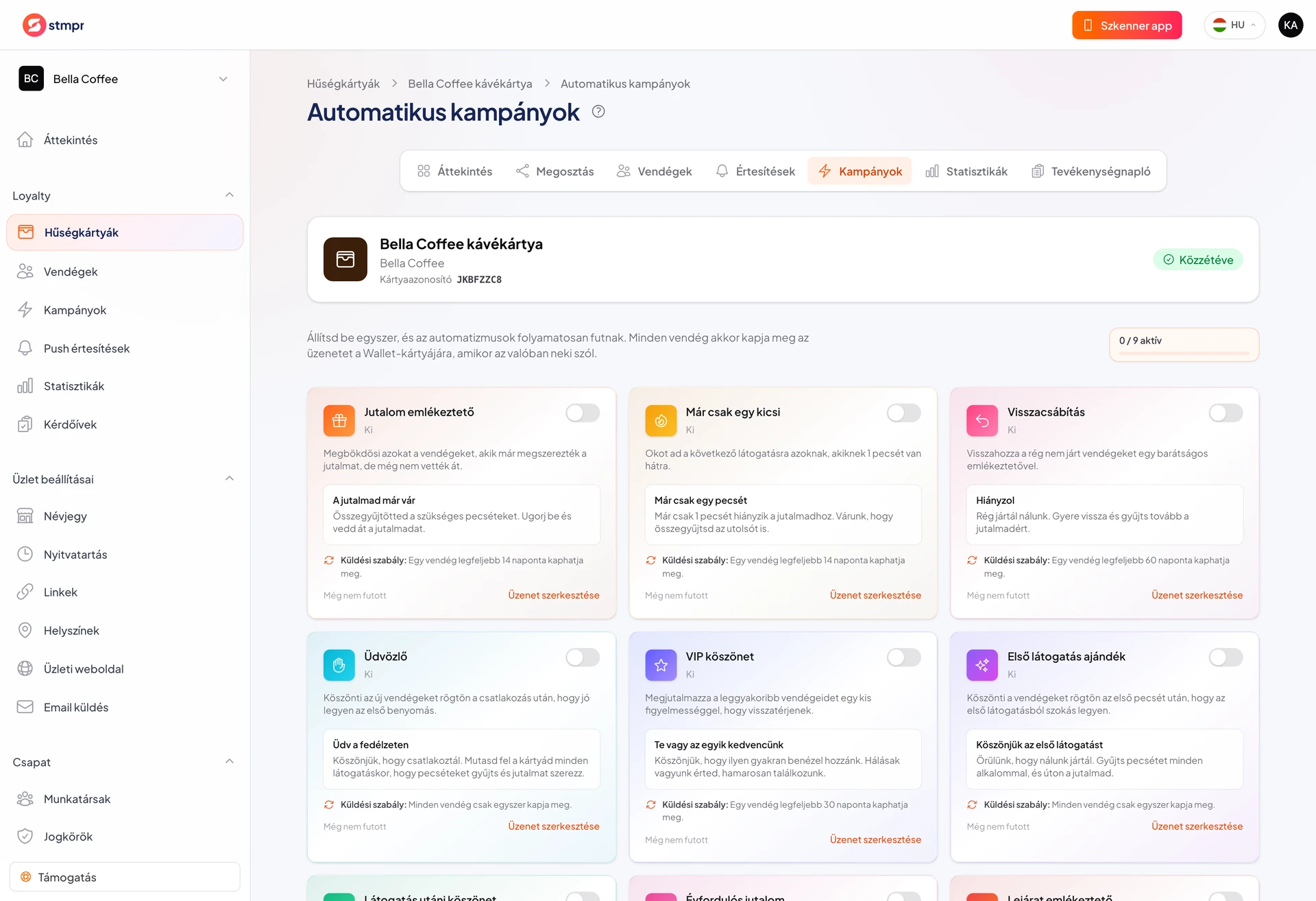This screenshot has height=901, width=1316.
Task: Click the Közzétéve status badge
Action: pos(1197,259)
